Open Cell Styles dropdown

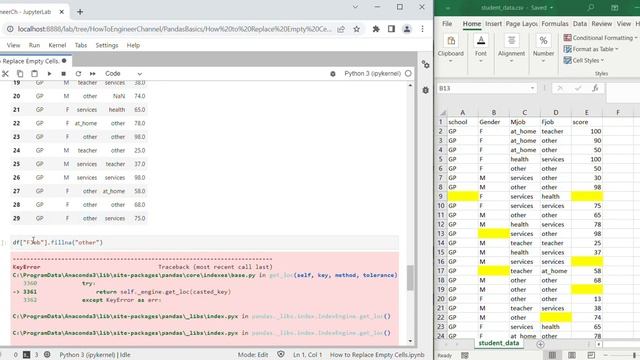584,60
